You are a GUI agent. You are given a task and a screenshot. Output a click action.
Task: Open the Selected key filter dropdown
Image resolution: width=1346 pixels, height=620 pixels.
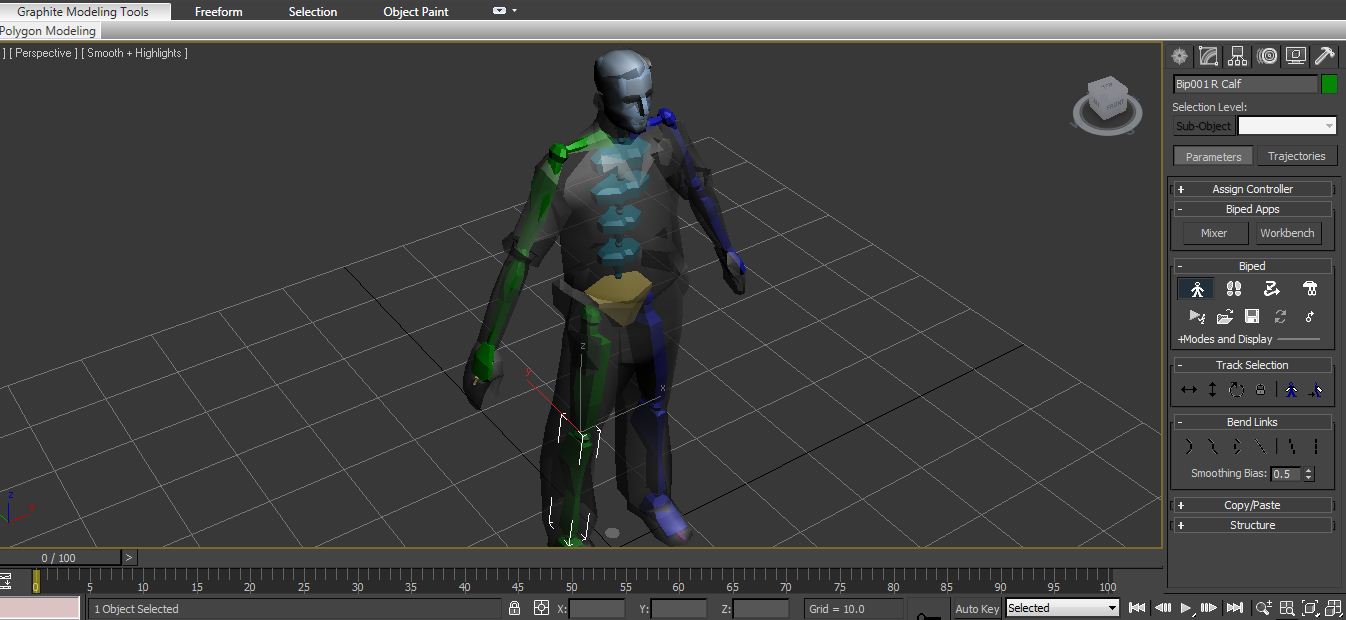[1062, 608]
